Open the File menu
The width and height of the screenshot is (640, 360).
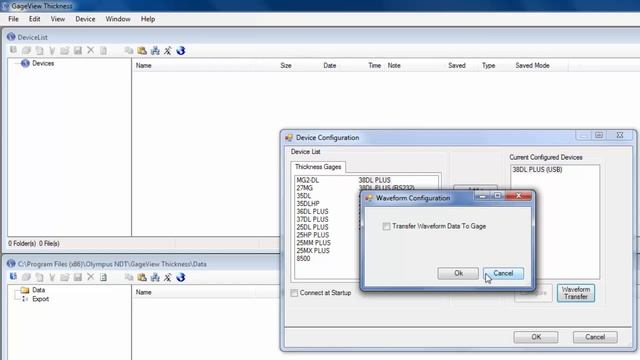[x=13, y=19]
